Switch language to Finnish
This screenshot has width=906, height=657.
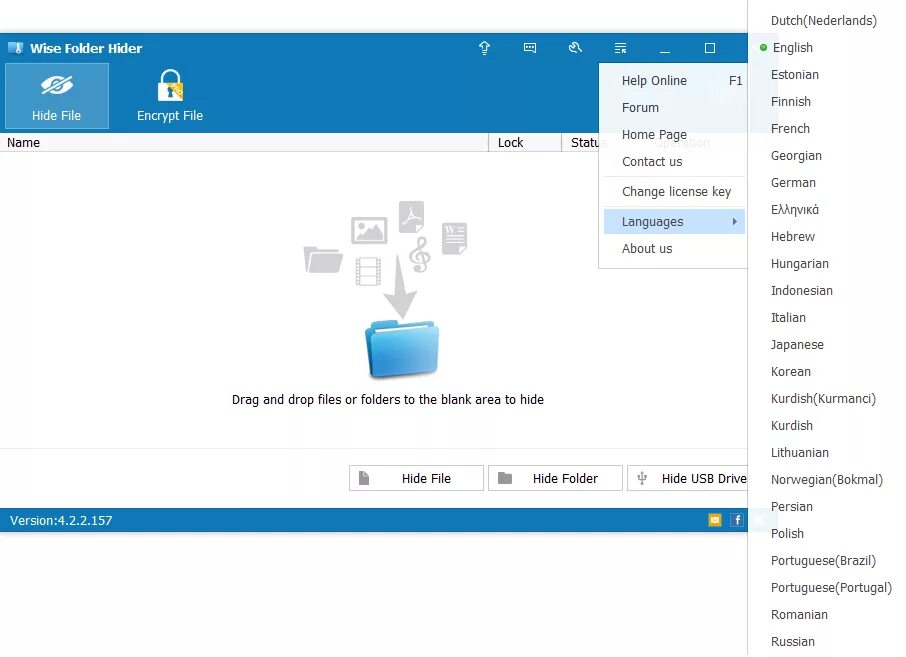(790, 102)
